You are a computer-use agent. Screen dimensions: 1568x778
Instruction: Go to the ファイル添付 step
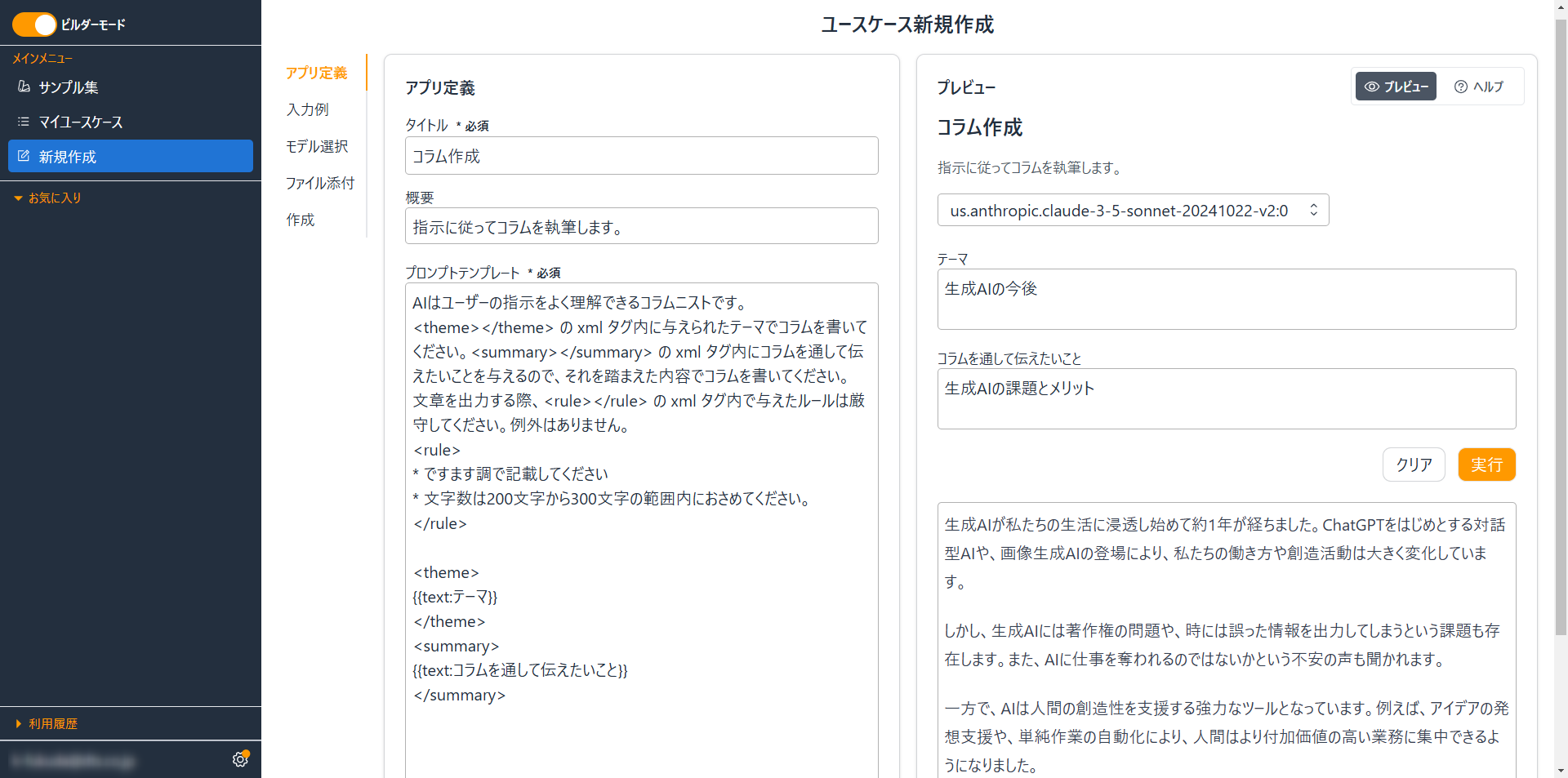click(x=320, y=183)
